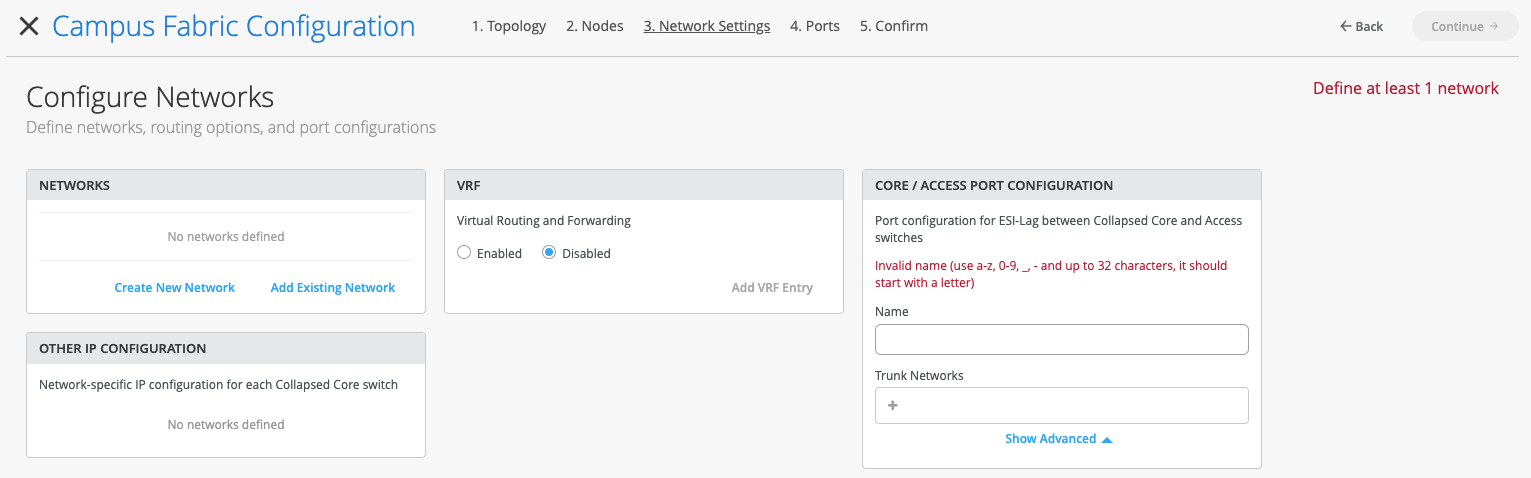1531x478 pixels.
Task: Select the Network Settings step
Action: (706, 27)
